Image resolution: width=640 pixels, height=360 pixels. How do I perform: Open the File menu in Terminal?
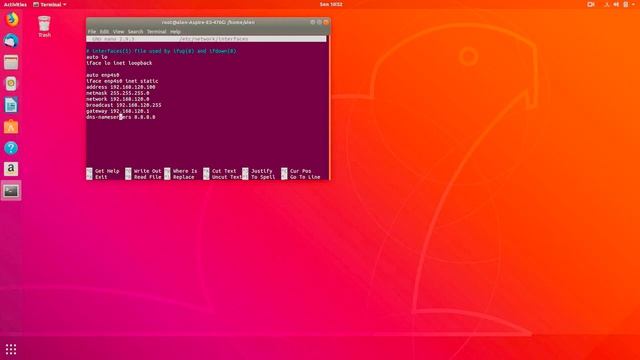pyautogui.click(x=92, y=31)
